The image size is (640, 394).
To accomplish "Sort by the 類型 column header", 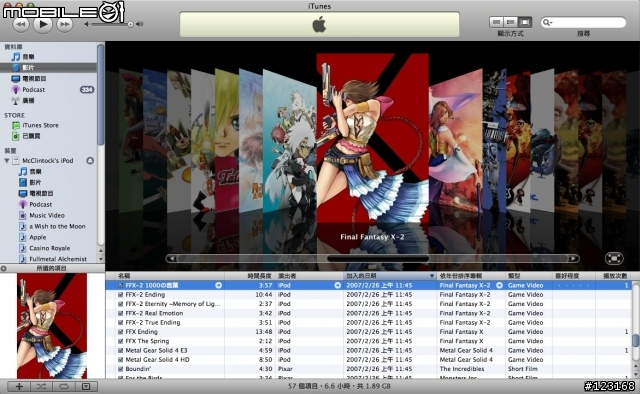I will (529, 276).
